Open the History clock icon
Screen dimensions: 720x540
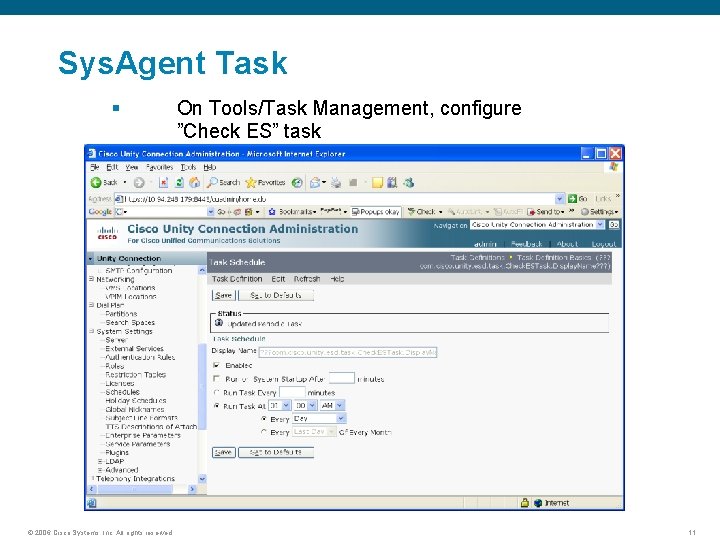(x=297, y=183)
